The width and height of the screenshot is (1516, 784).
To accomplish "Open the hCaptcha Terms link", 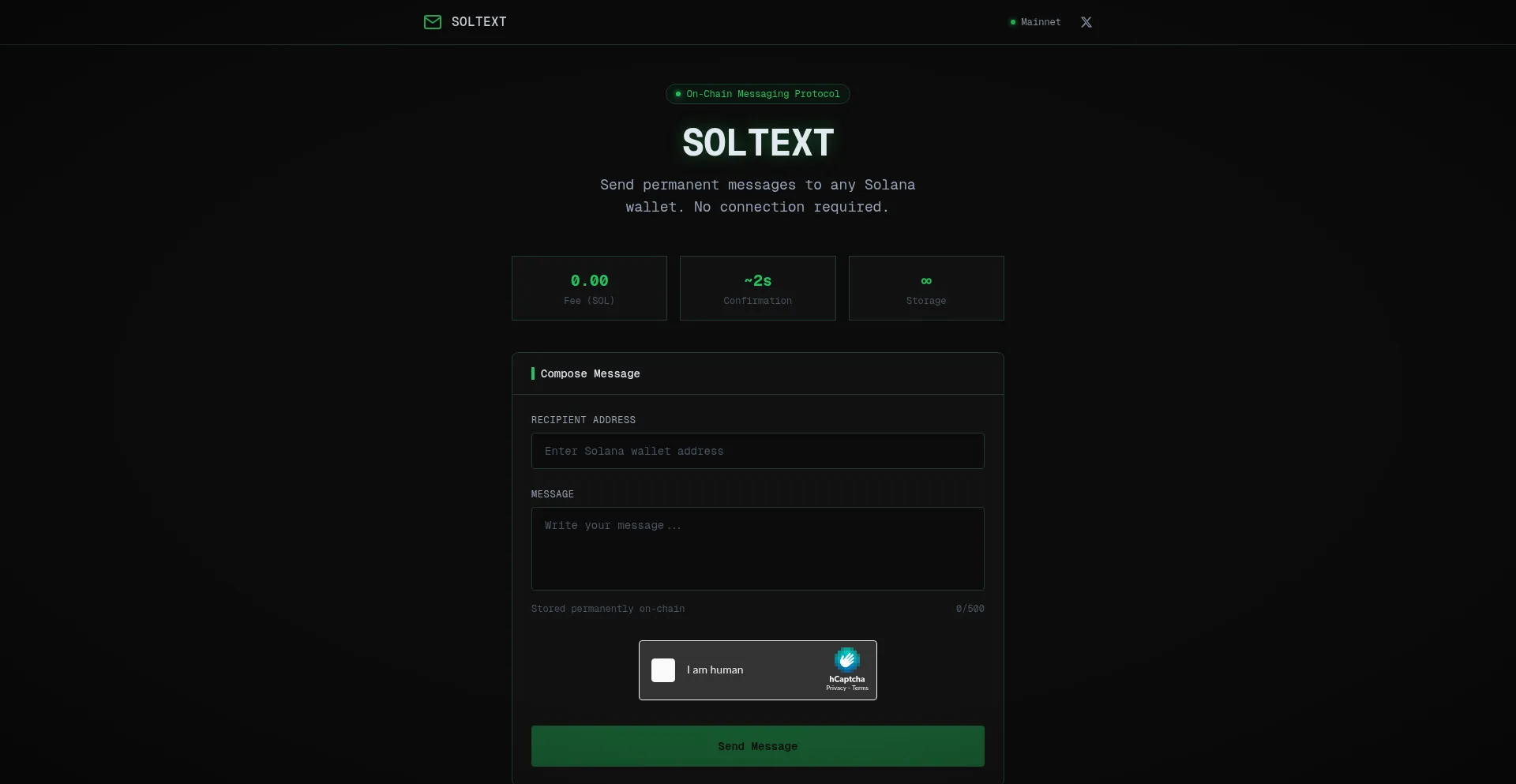I will click(x=861, y=688).
